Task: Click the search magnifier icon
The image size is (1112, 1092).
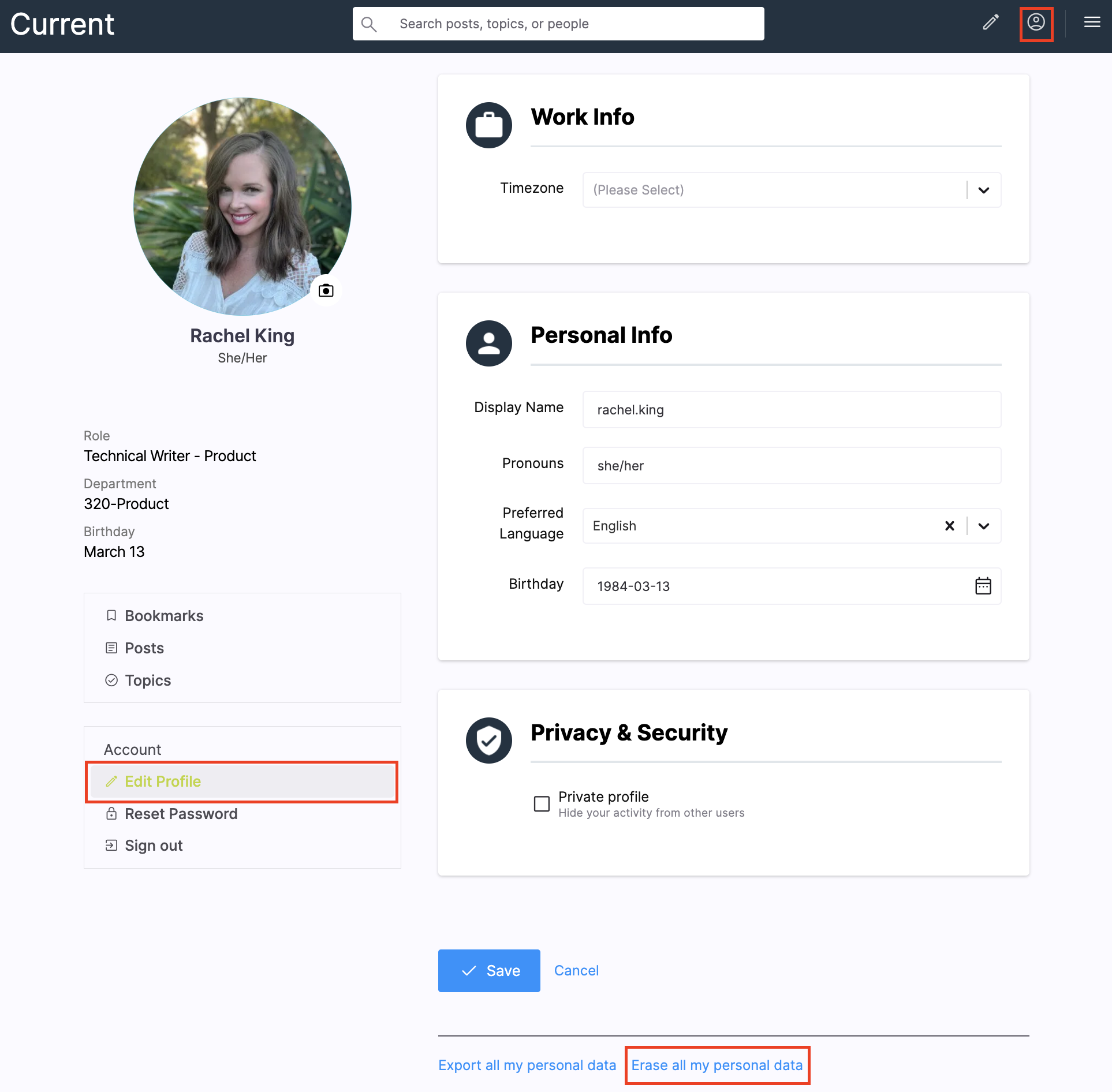Action: [369, 24]
